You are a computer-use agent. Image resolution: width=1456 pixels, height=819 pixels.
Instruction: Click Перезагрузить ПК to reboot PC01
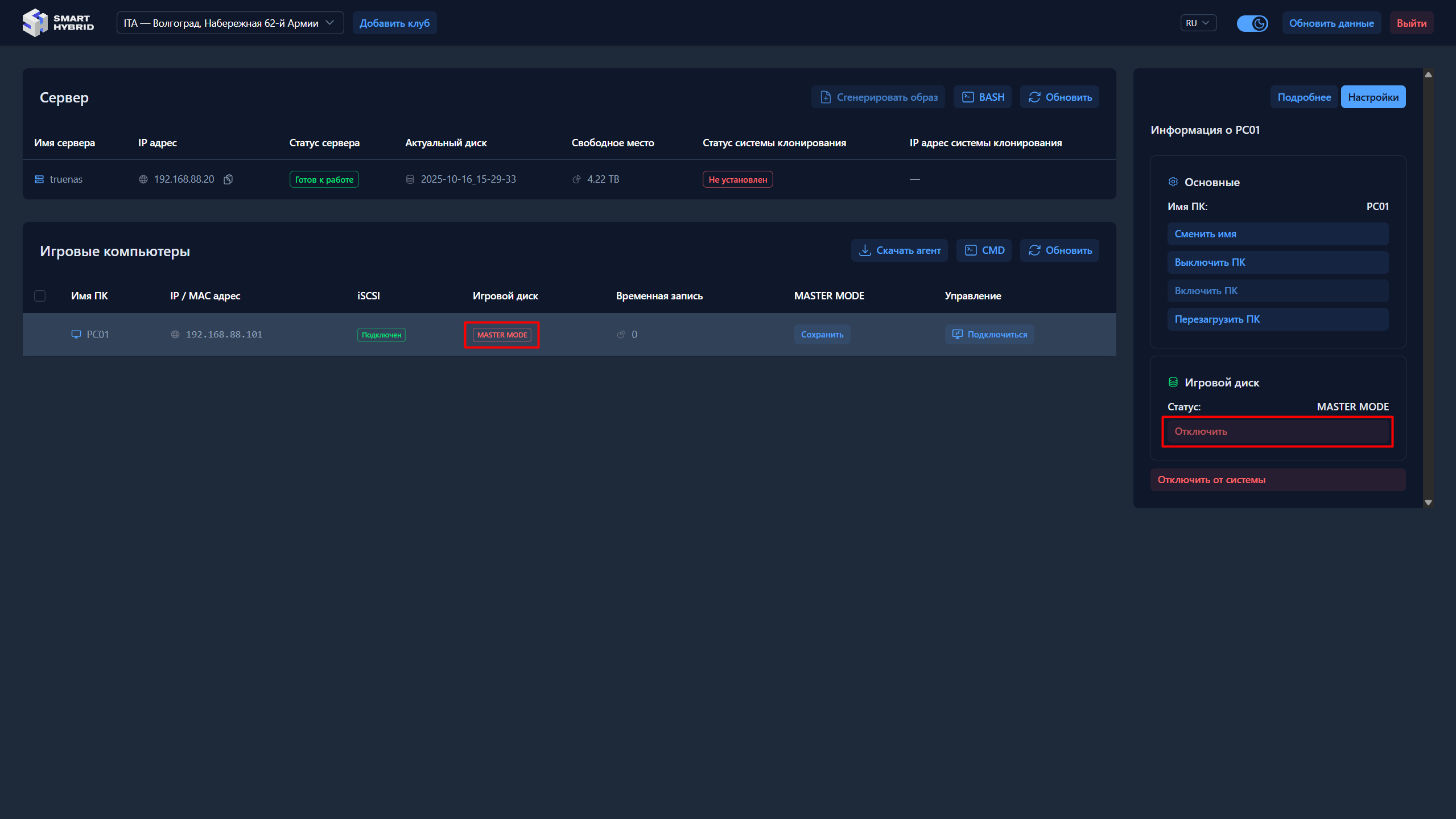click(1277, 319)
